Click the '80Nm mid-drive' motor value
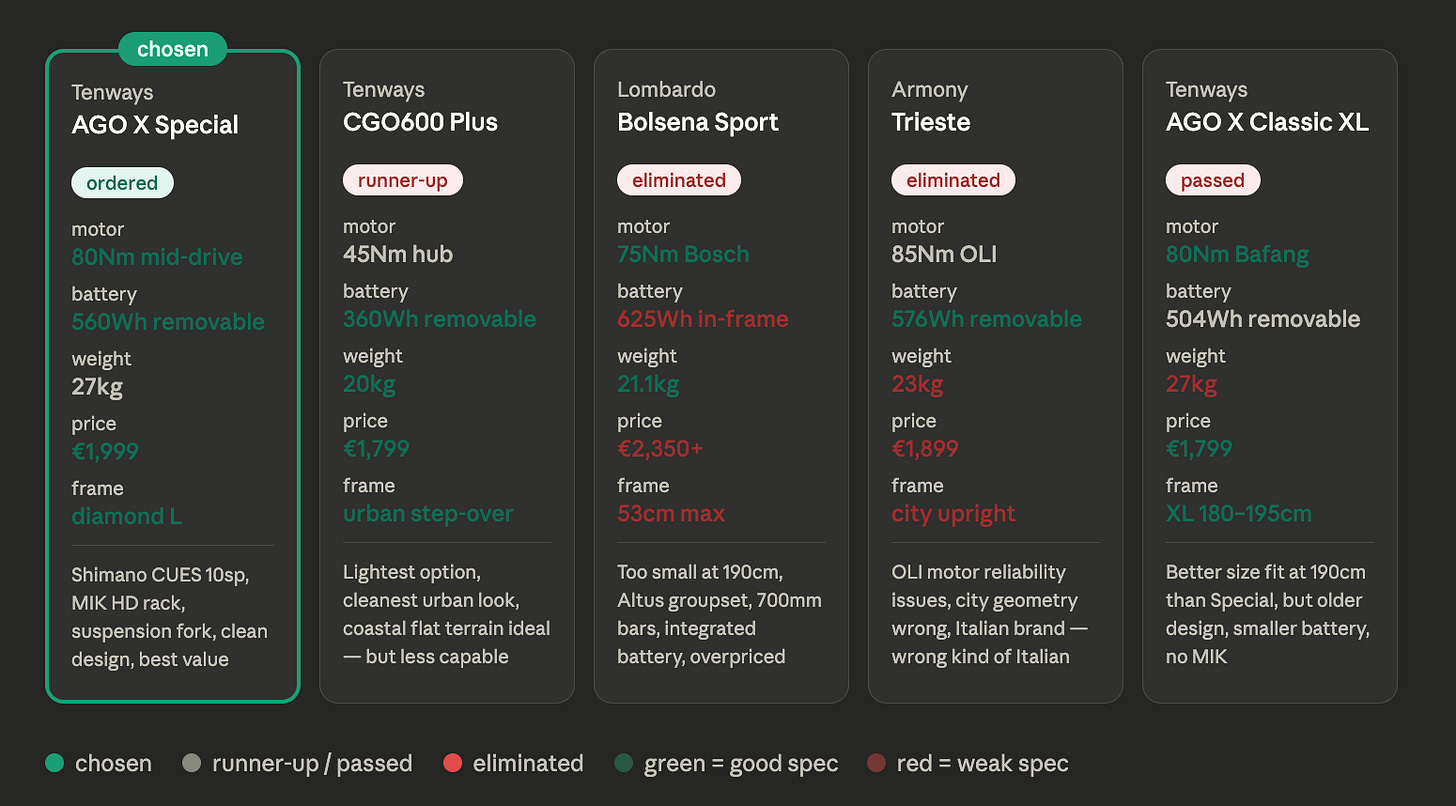 (157, 257)
